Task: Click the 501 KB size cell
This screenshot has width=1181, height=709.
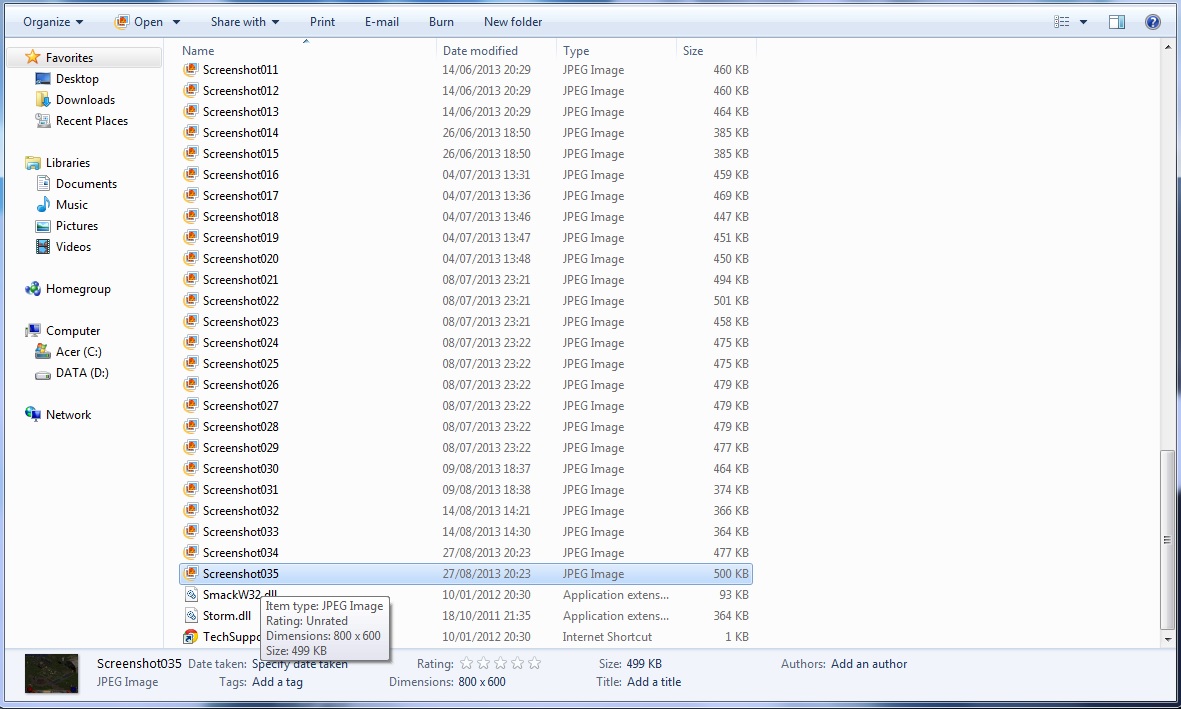Action: [x=731, y=301]
